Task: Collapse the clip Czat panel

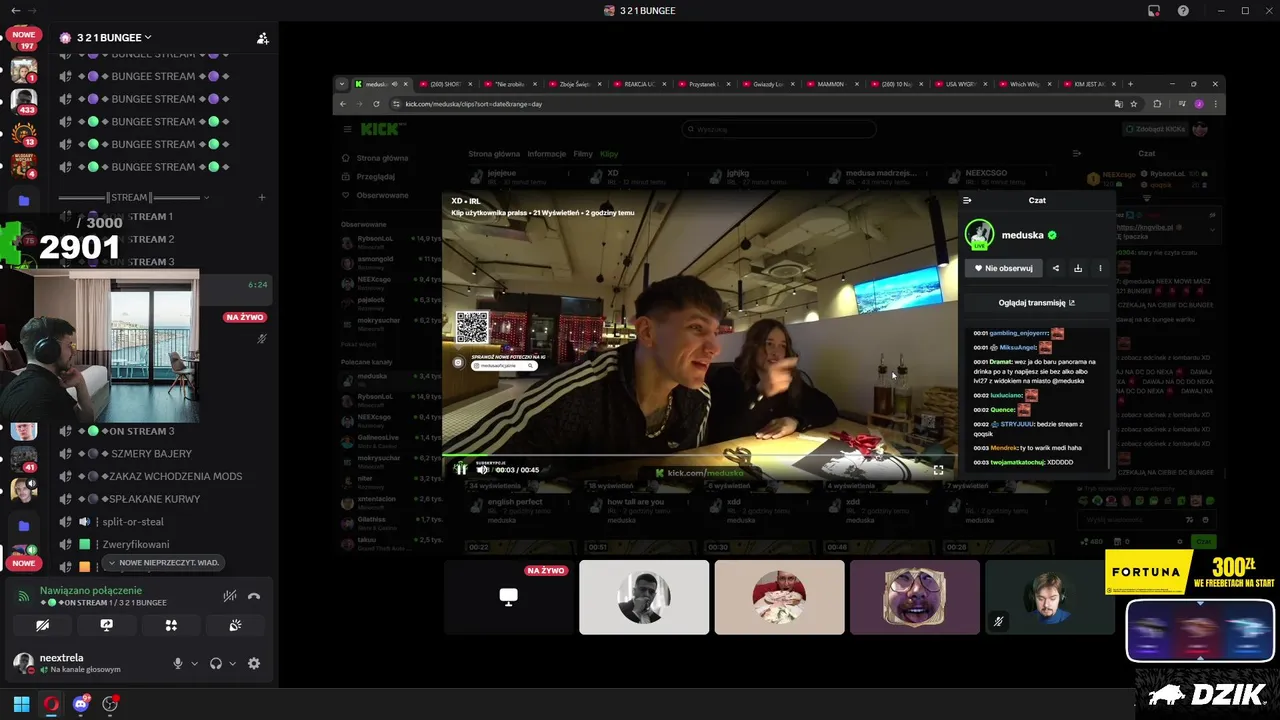Action: click(x=967, y=200)
